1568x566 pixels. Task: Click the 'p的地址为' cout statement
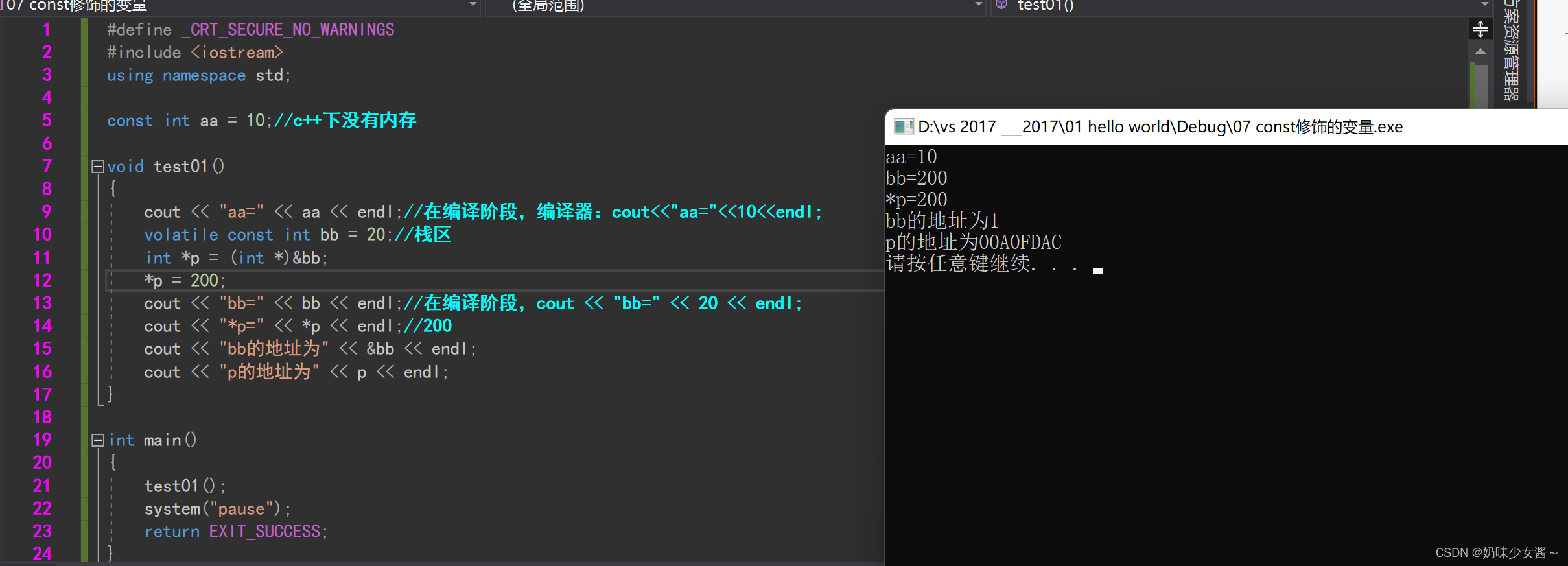296,372
